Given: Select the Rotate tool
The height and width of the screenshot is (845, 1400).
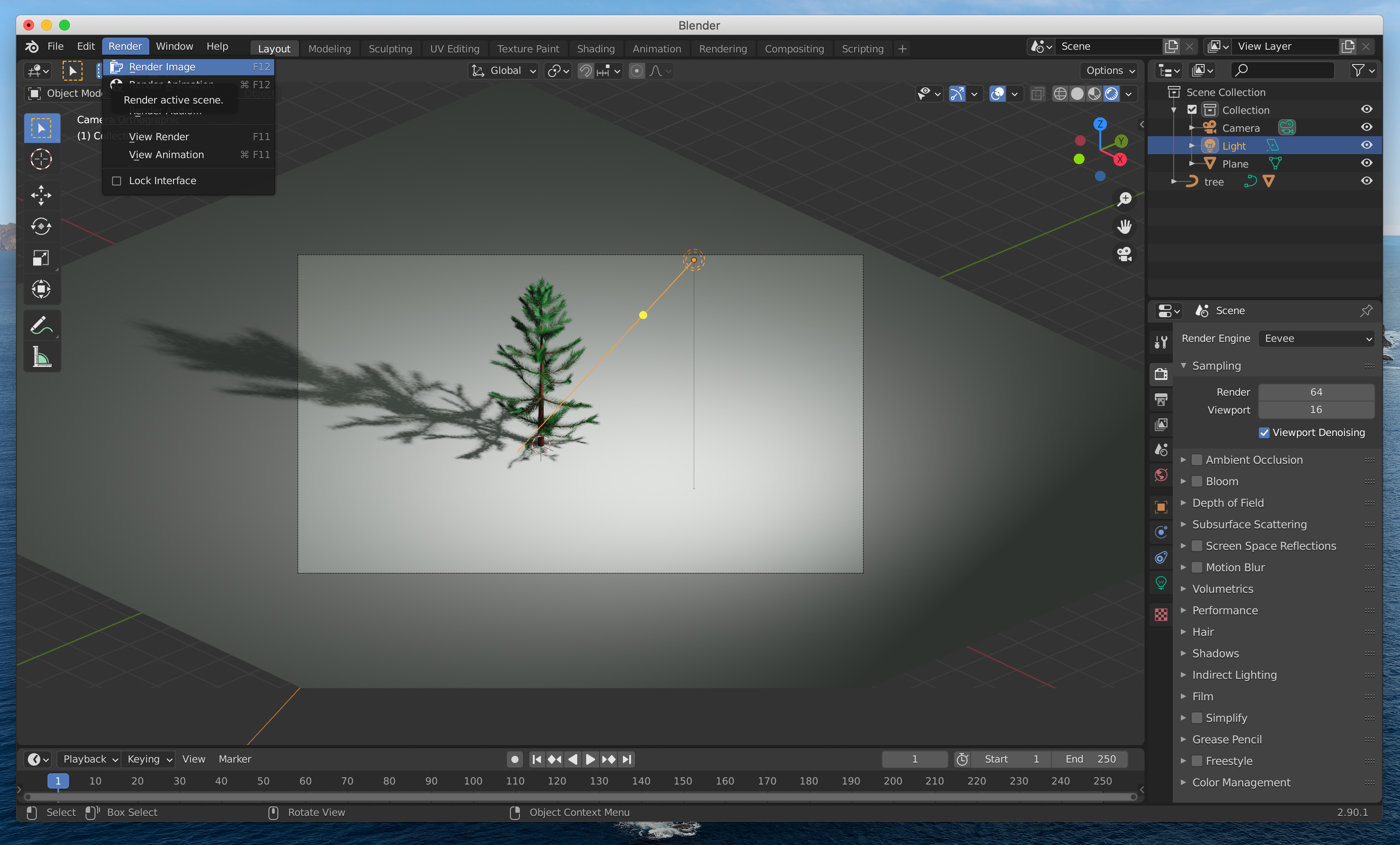Looking at the screenshot, I should click(x=41, y=227).
